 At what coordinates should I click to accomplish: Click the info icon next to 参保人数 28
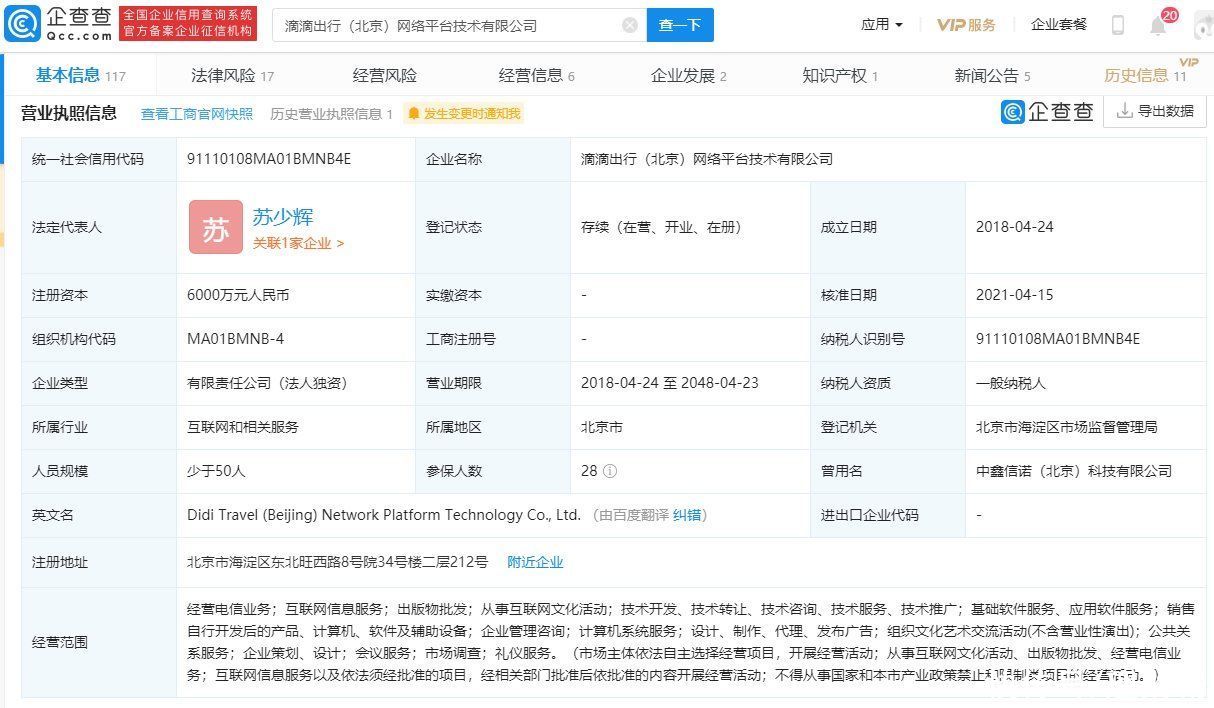pyautogui.click(x=609, y=471)
